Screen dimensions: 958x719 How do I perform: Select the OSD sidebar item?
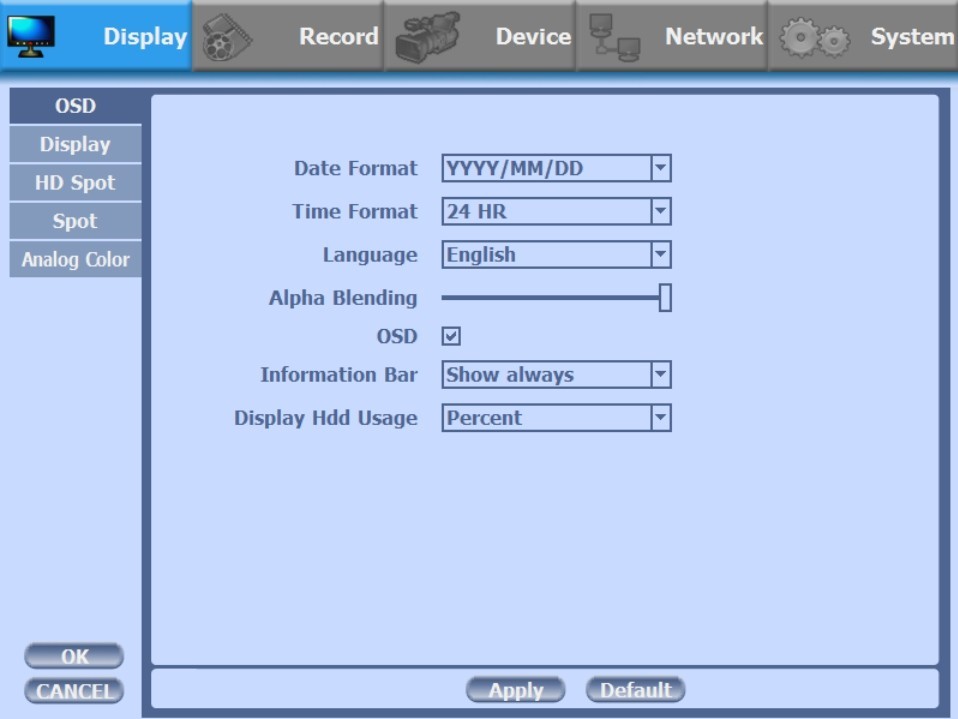pos(75,106)
